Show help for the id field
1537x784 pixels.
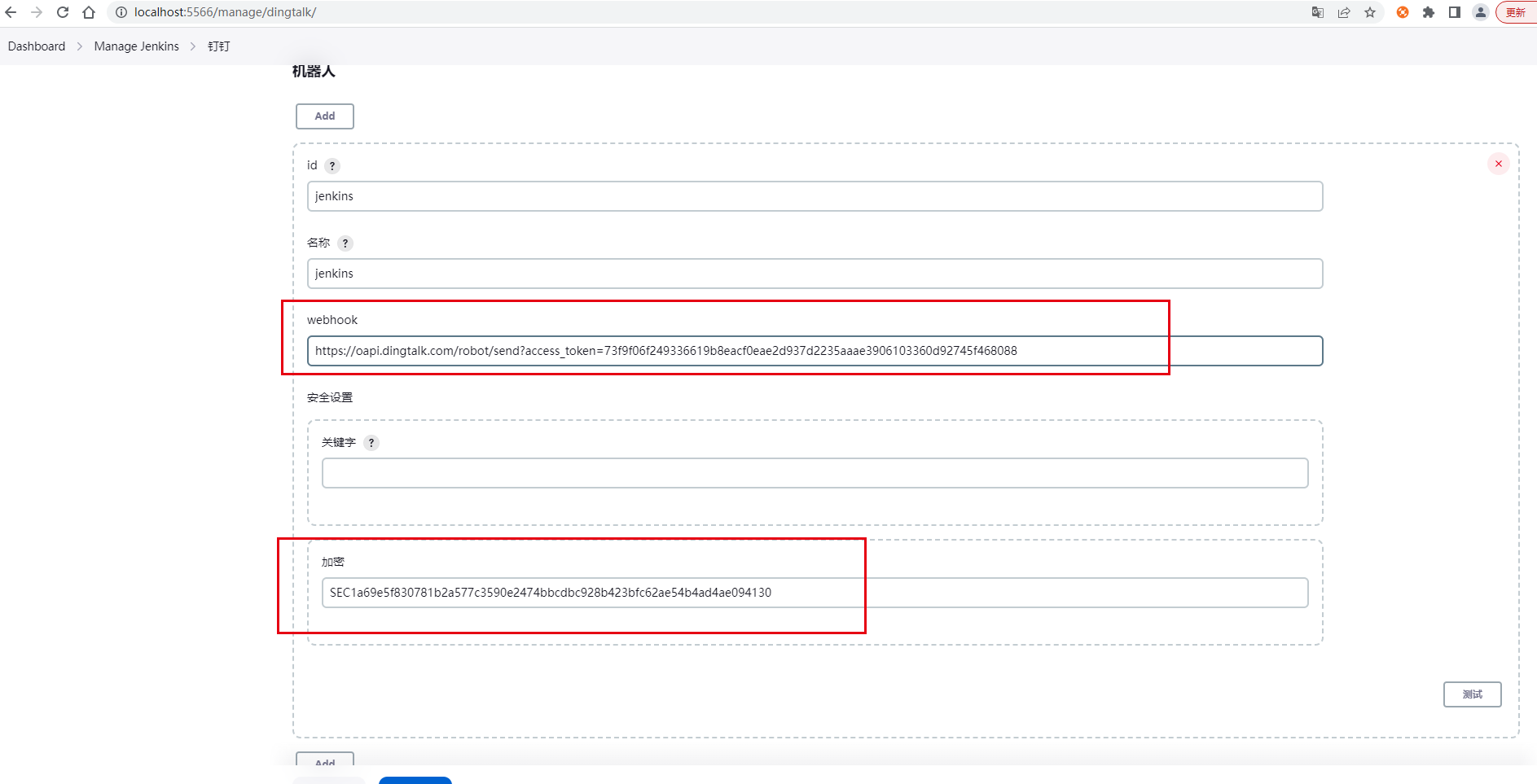pyautogui.click(x=332, y=166)
